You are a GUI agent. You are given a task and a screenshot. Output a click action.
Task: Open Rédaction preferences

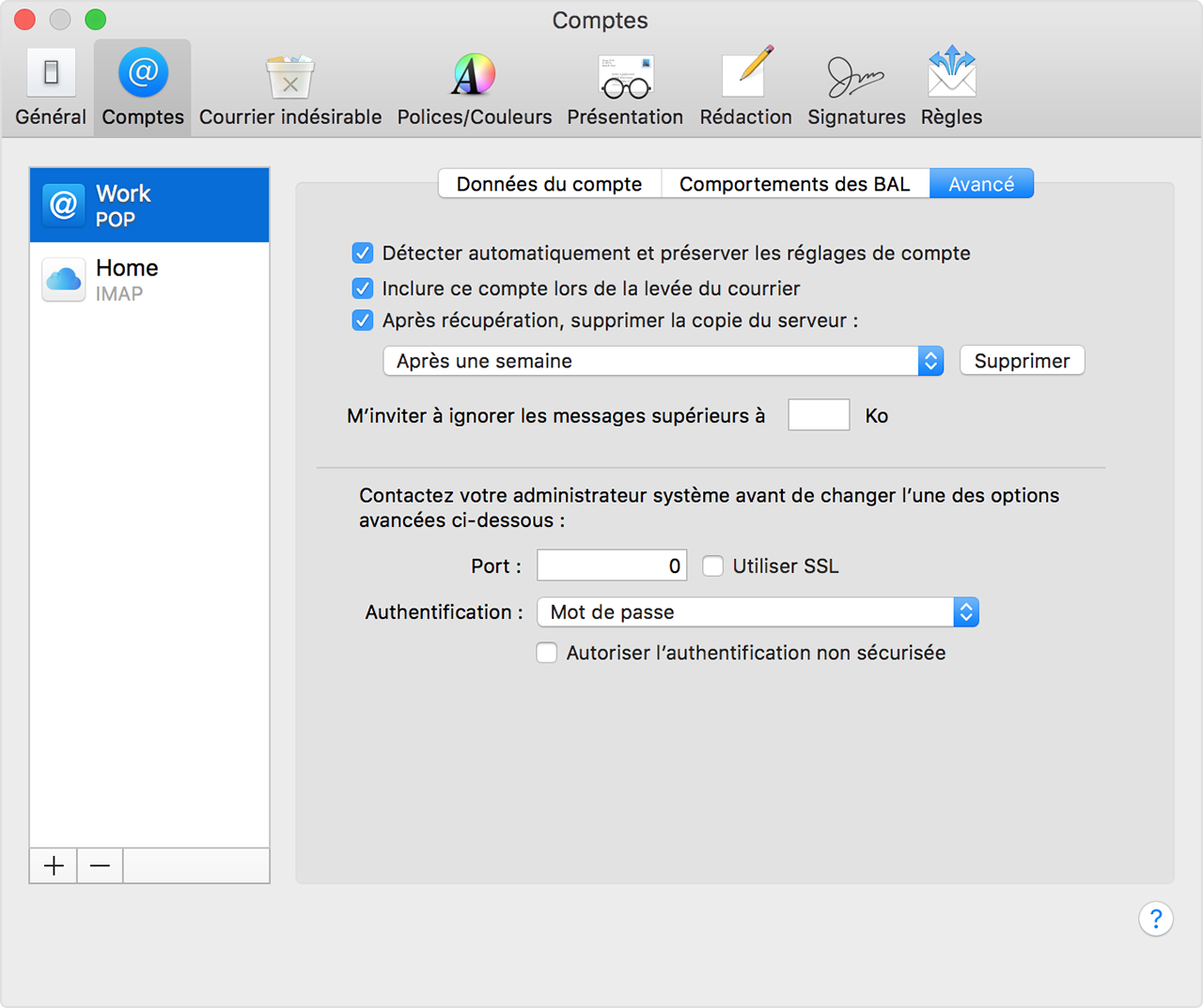point(745,86)
